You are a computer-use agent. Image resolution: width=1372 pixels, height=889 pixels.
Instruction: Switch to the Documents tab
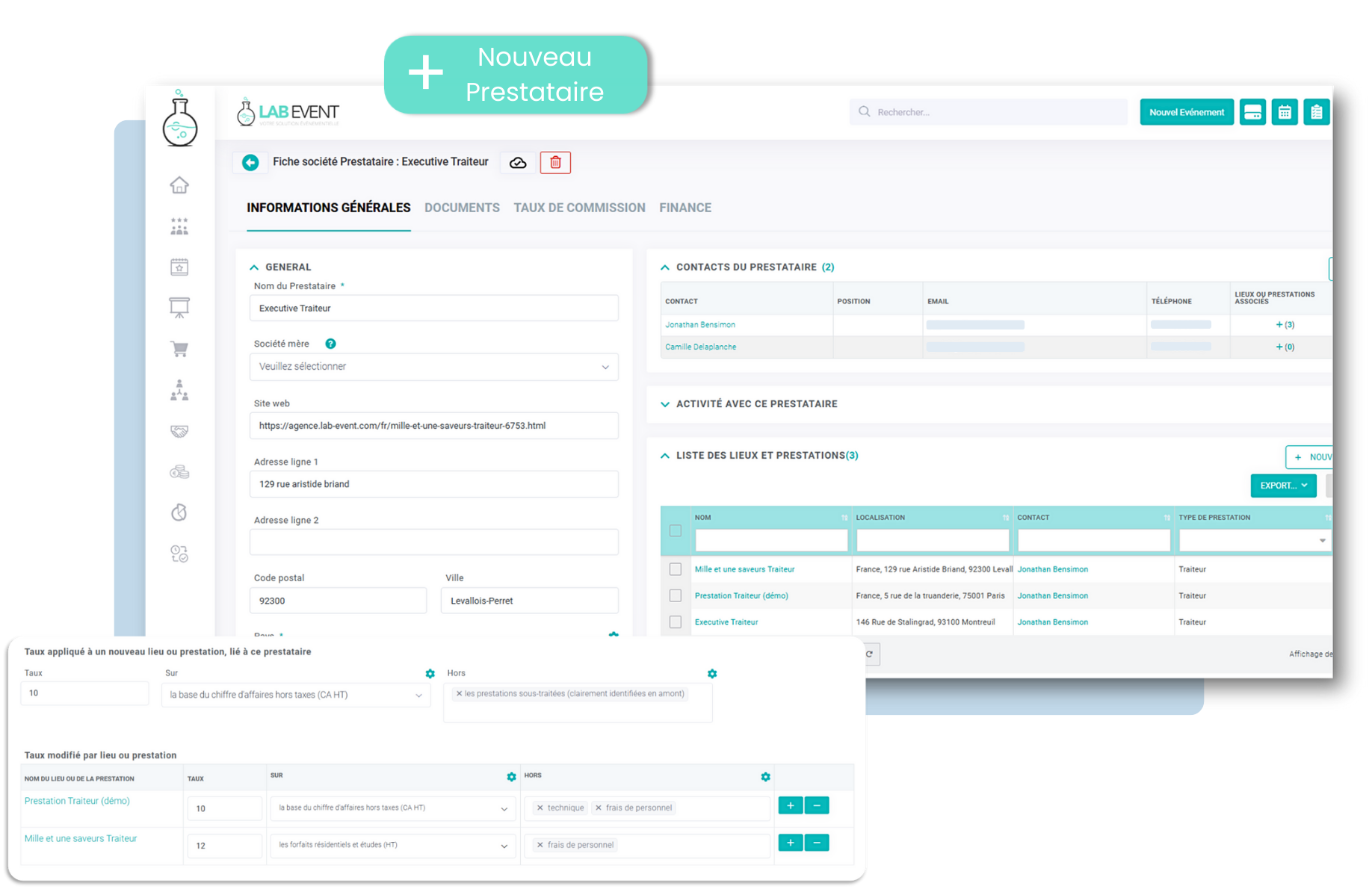(462, 208)
